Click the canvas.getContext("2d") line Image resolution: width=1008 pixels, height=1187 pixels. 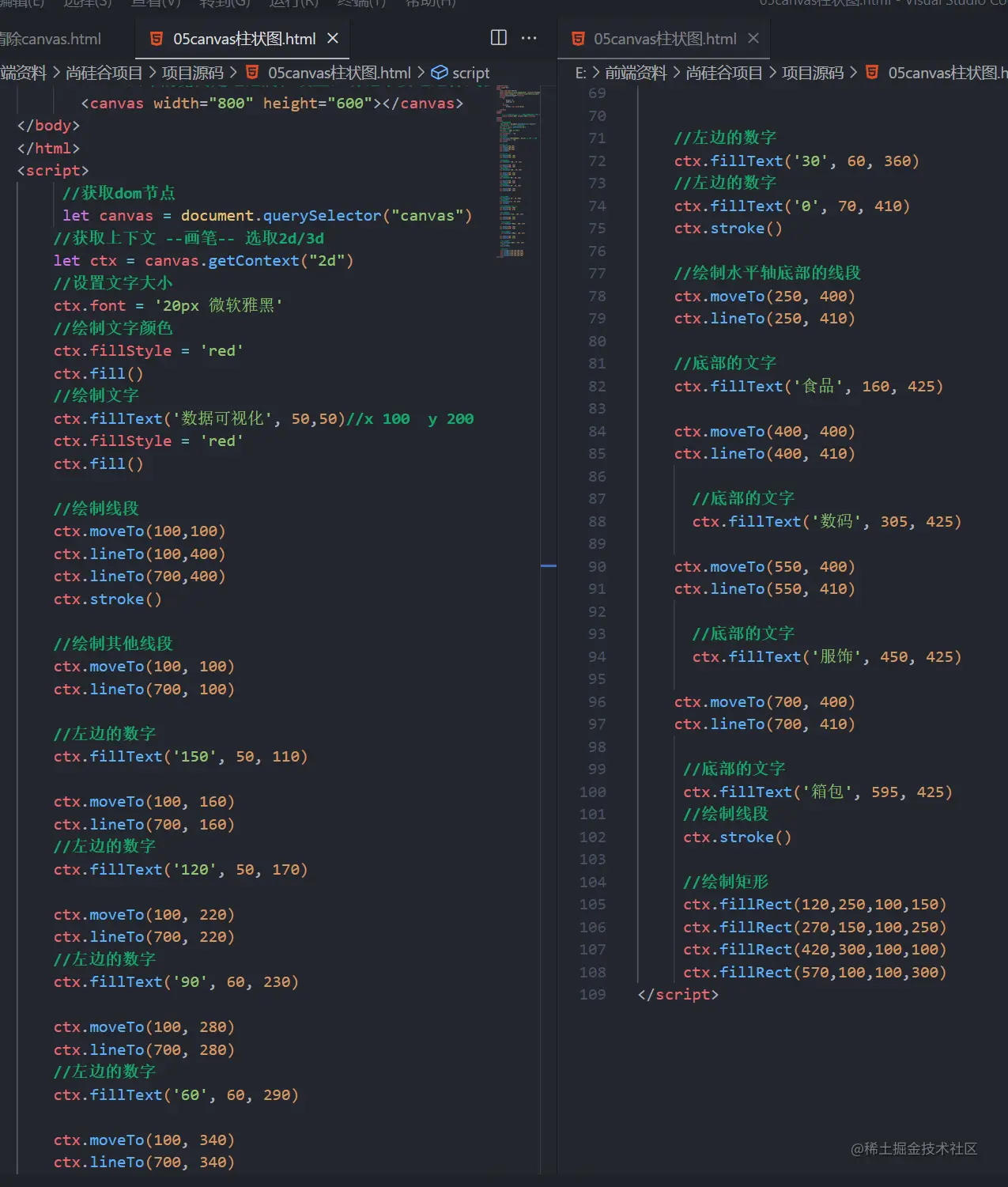click(203, 260)
